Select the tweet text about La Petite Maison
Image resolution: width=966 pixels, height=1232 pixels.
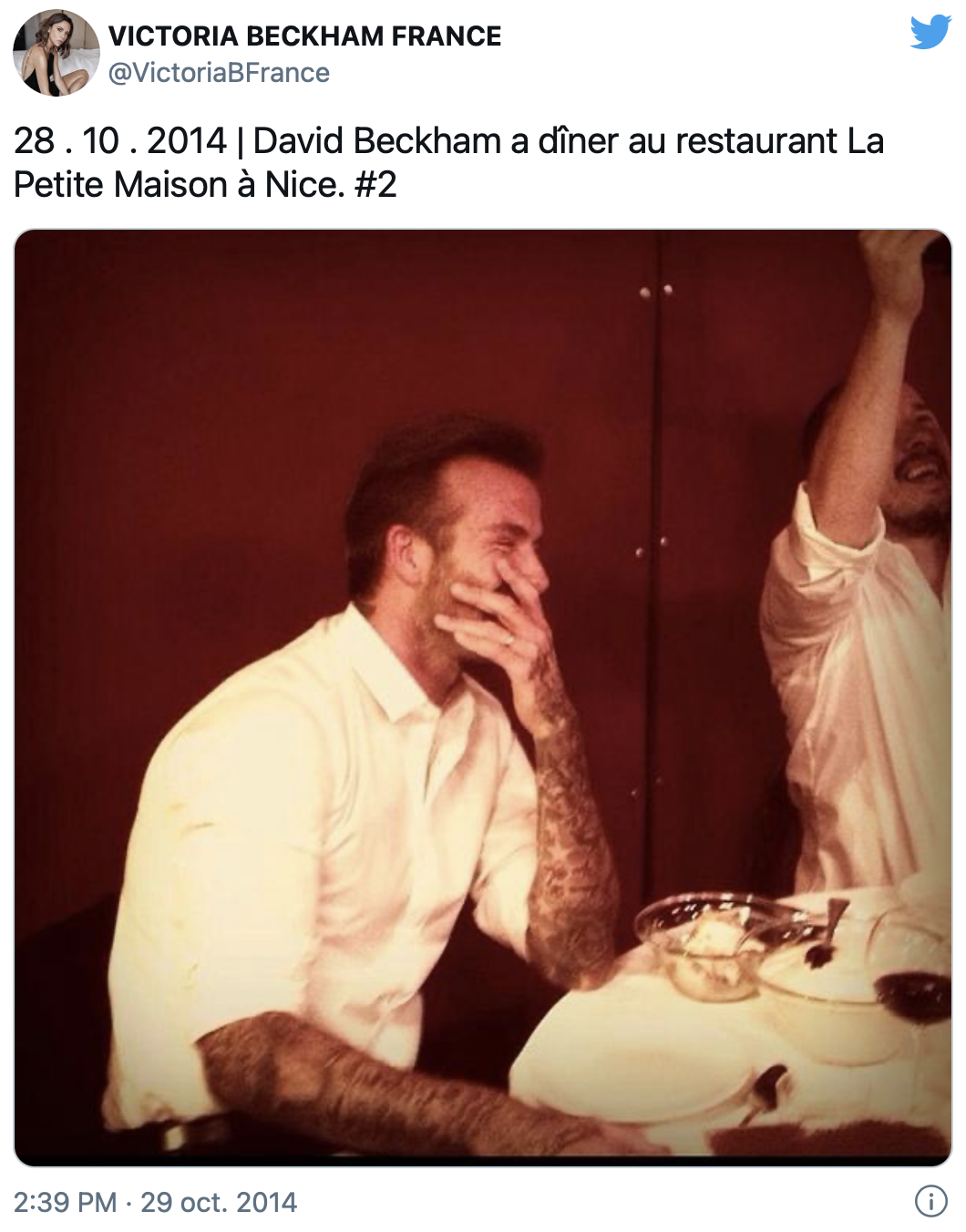[448, 162]
